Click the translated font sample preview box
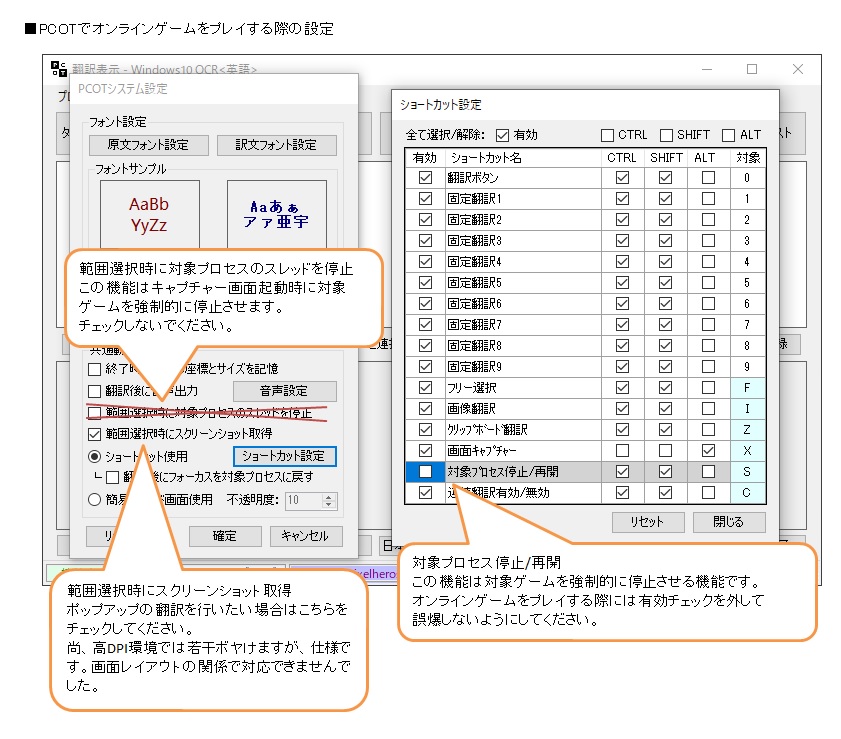 [x=277, y=214]
